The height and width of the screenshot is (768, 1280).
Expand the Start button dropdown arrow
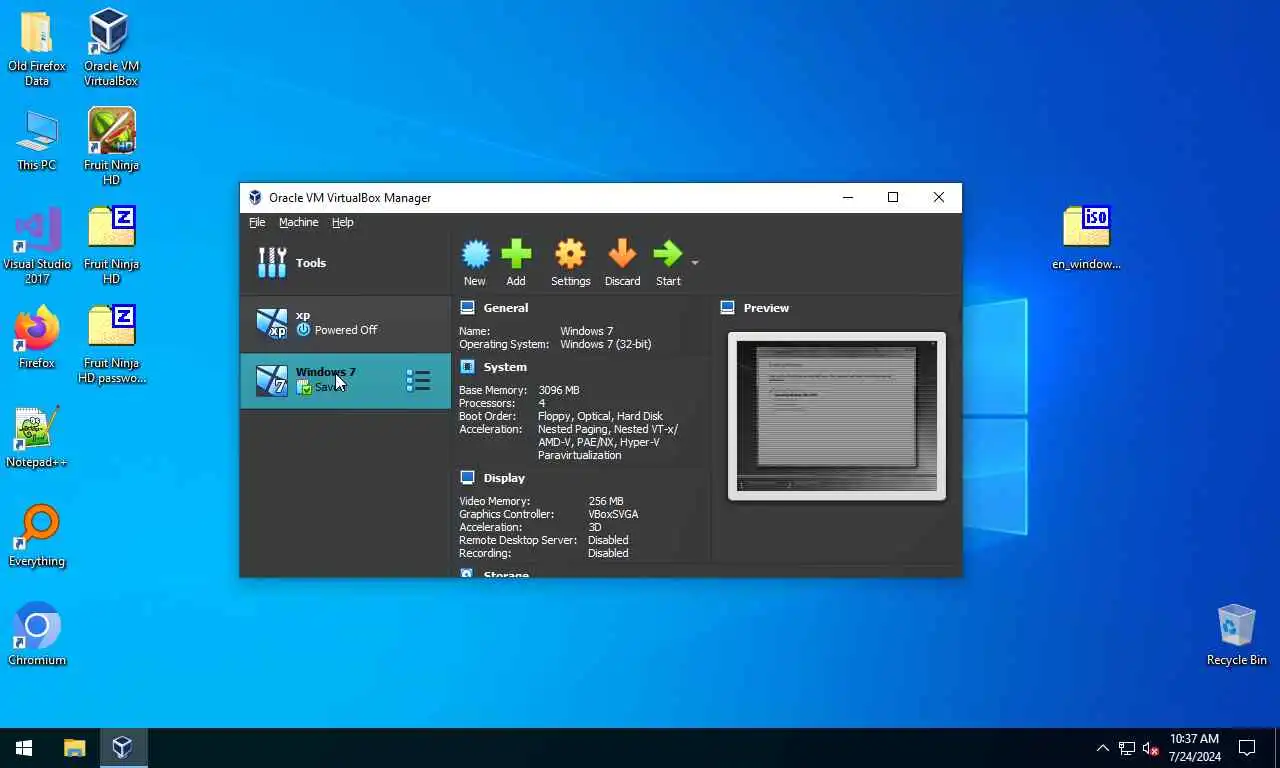pos(695,263)
